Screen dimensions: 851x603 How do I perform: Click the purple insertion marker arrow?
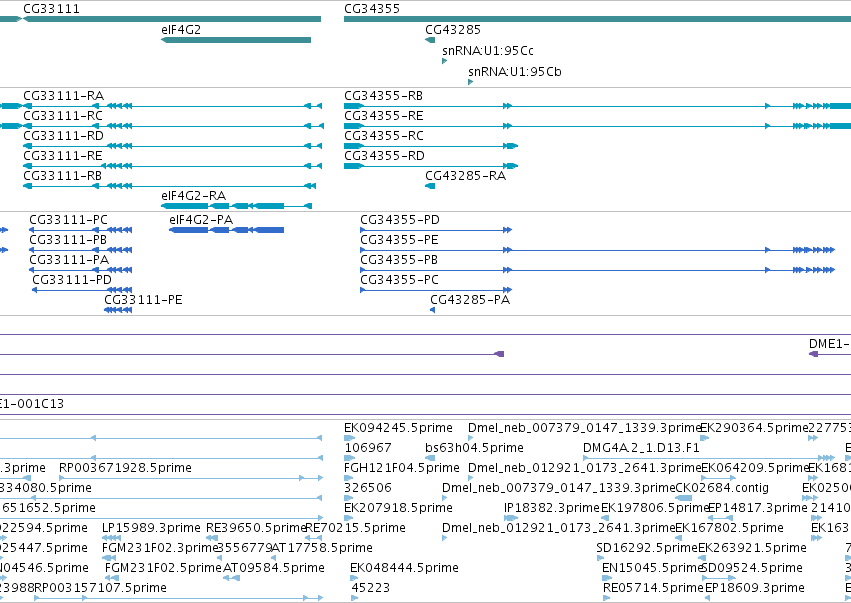click(499, 354)
